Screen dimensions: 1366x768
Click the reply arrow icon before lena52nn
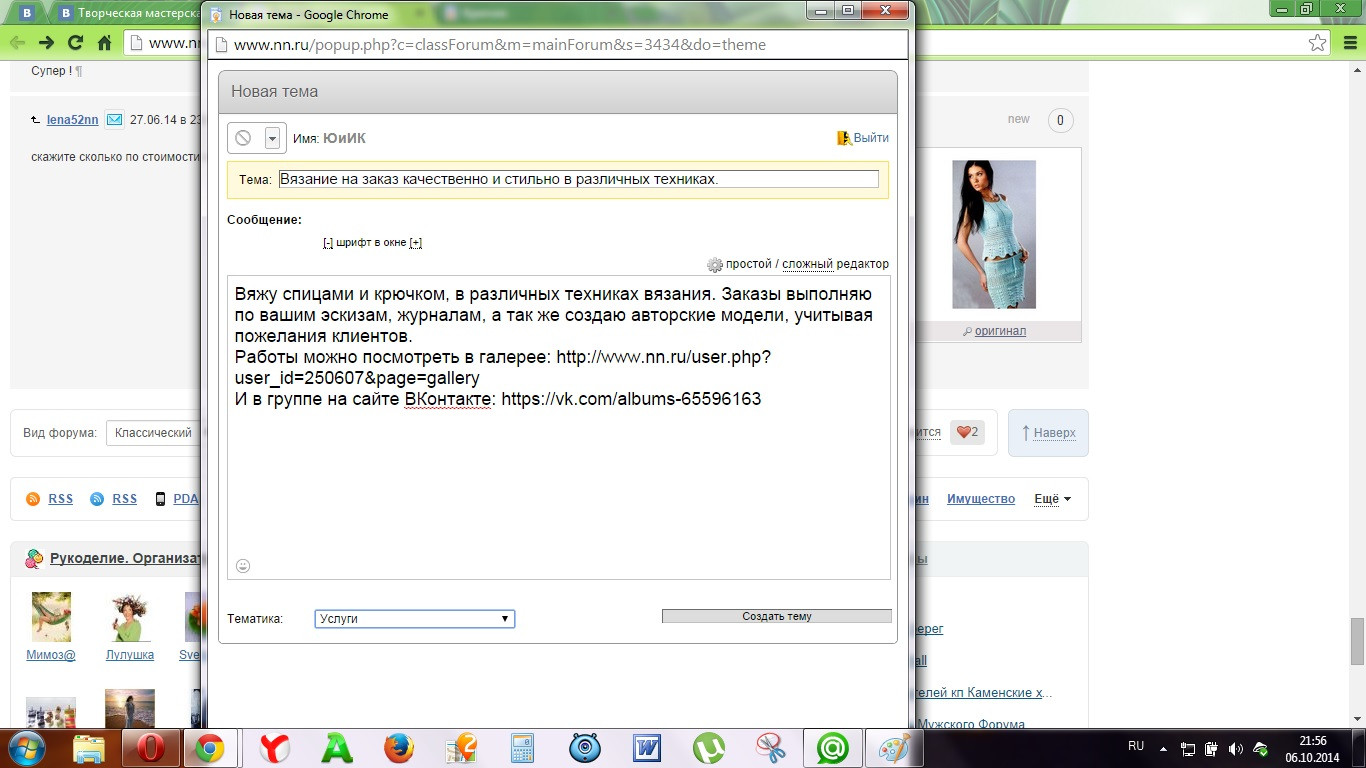37,120
